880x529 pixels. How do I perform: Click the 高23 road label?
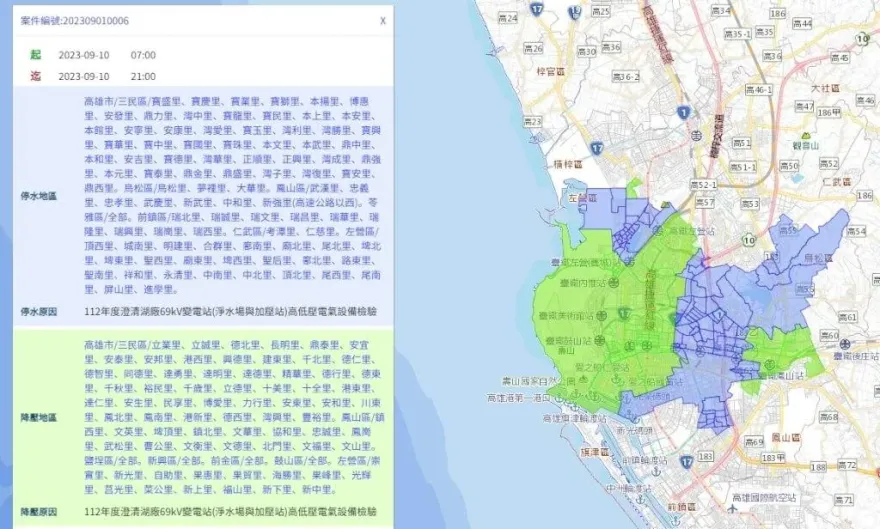tap(533, 121)
